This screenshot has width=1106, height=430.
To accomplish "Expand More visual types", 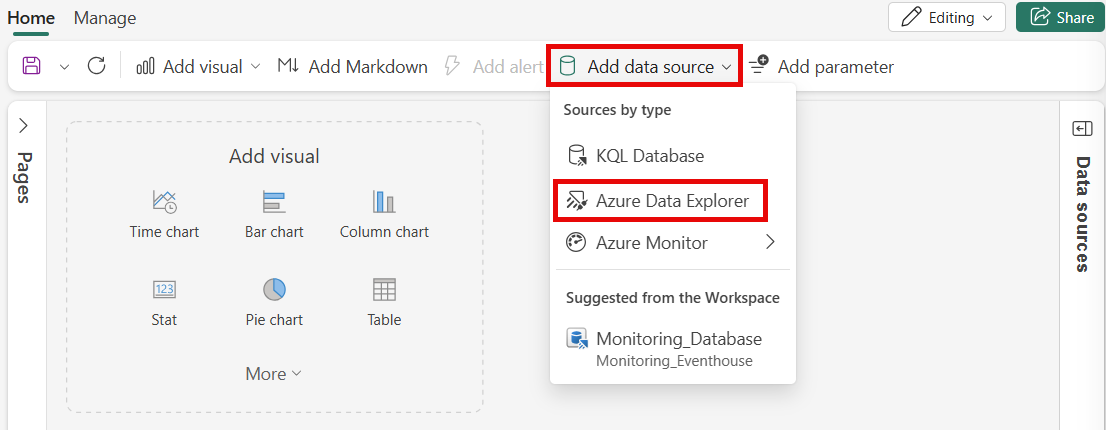I will [274, 374].
